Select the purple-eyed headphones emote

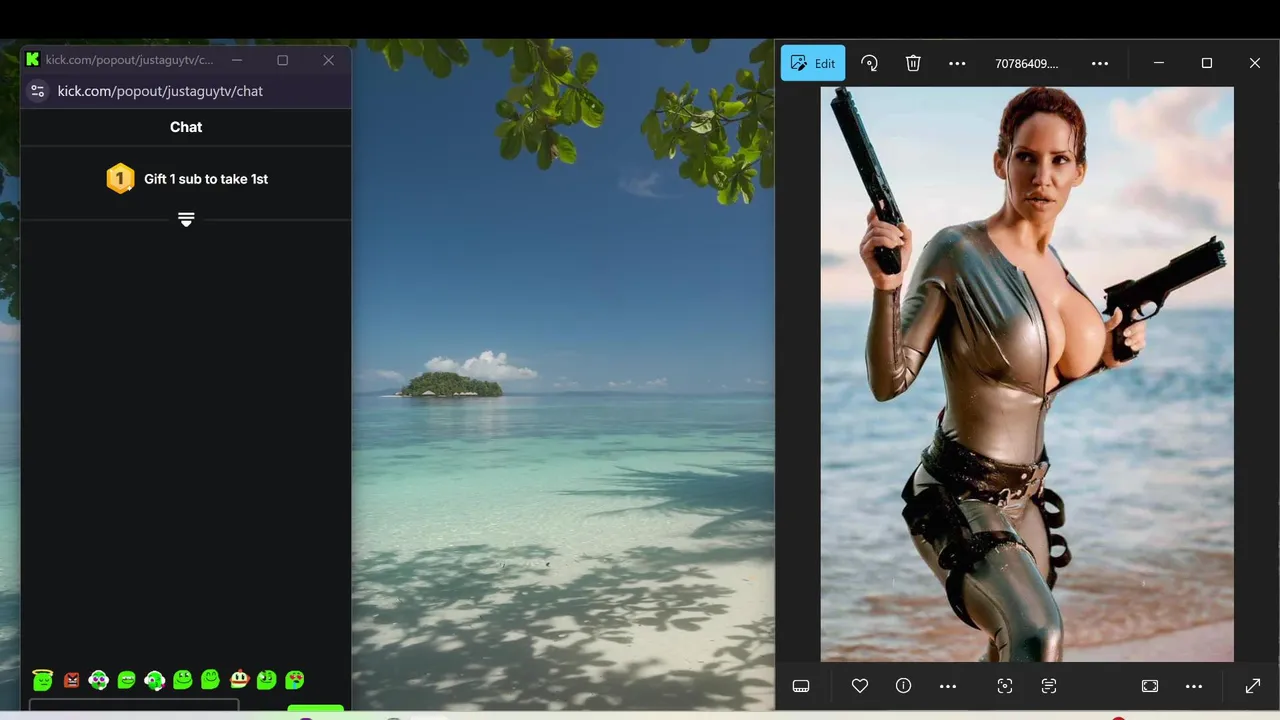click(98, 680)
